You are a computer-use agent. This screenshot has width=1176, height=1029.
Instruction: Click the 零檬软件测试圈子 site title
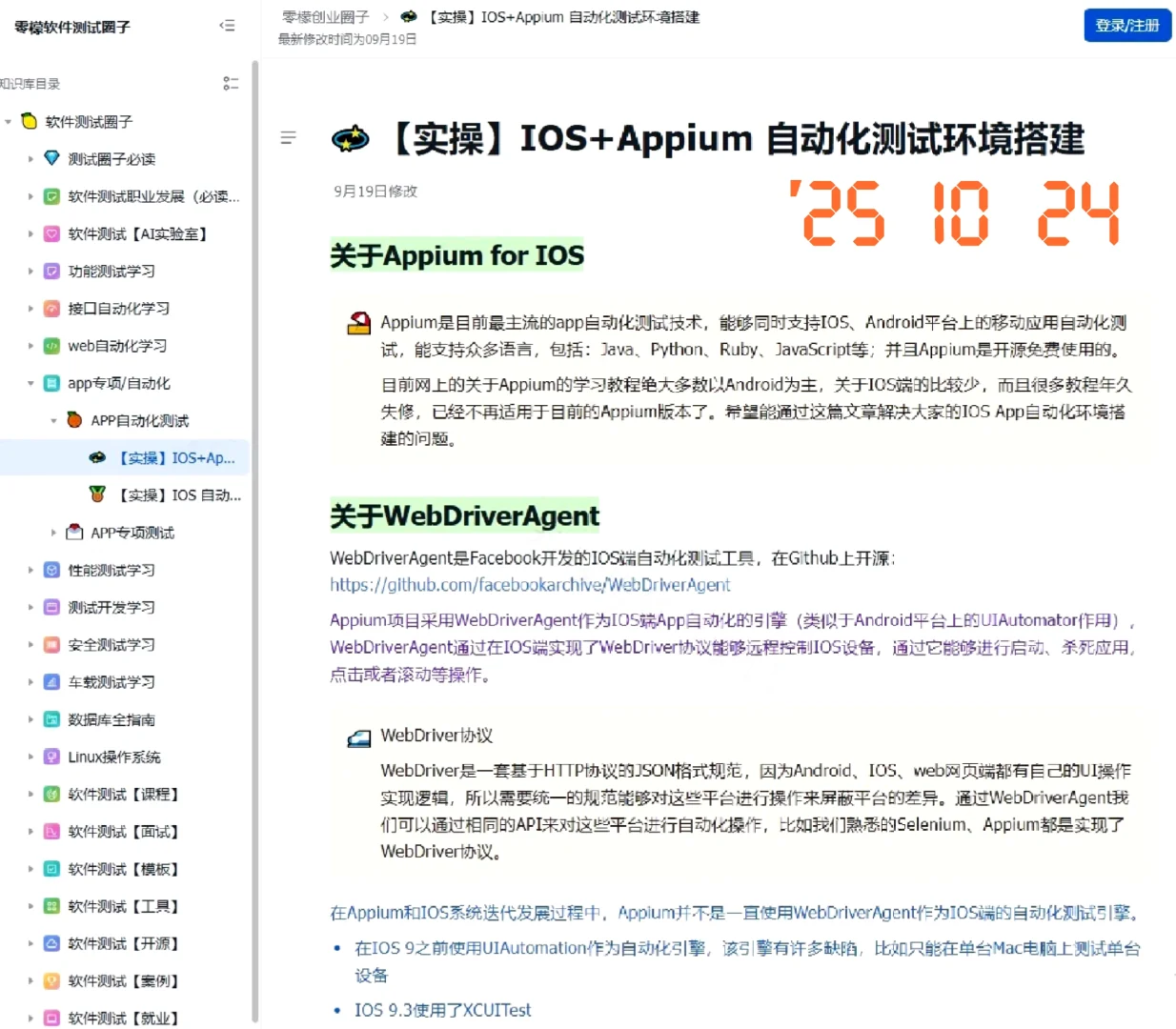tap(72, 27)
